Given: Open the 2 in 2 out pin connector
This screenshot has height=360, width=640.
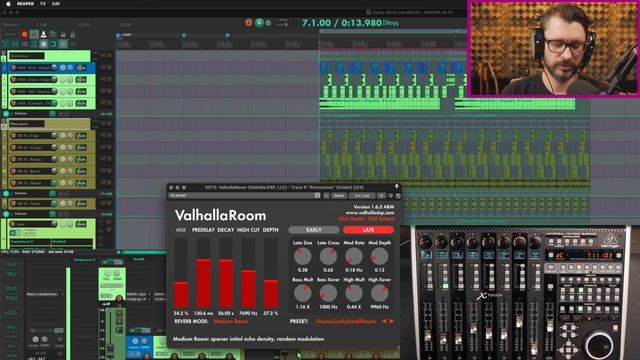Looking at the screenshot, I should (362, 196).
